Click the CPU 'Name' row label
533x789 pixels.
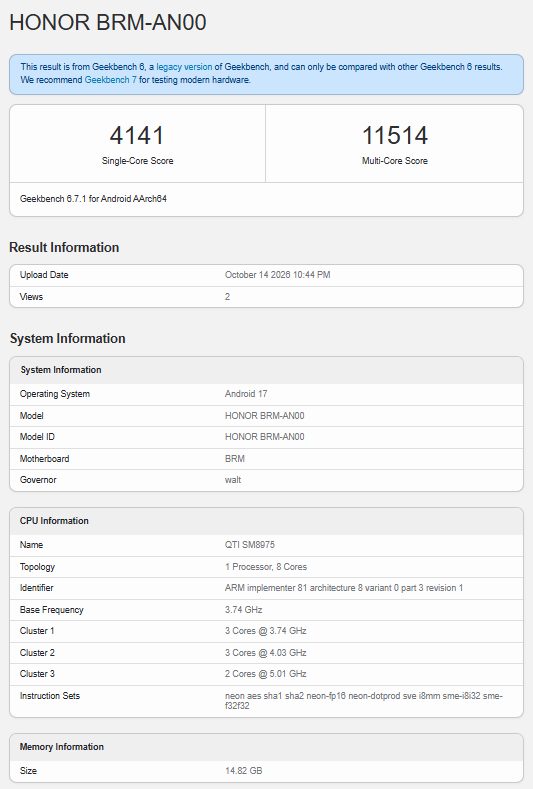tap(31, 545)
